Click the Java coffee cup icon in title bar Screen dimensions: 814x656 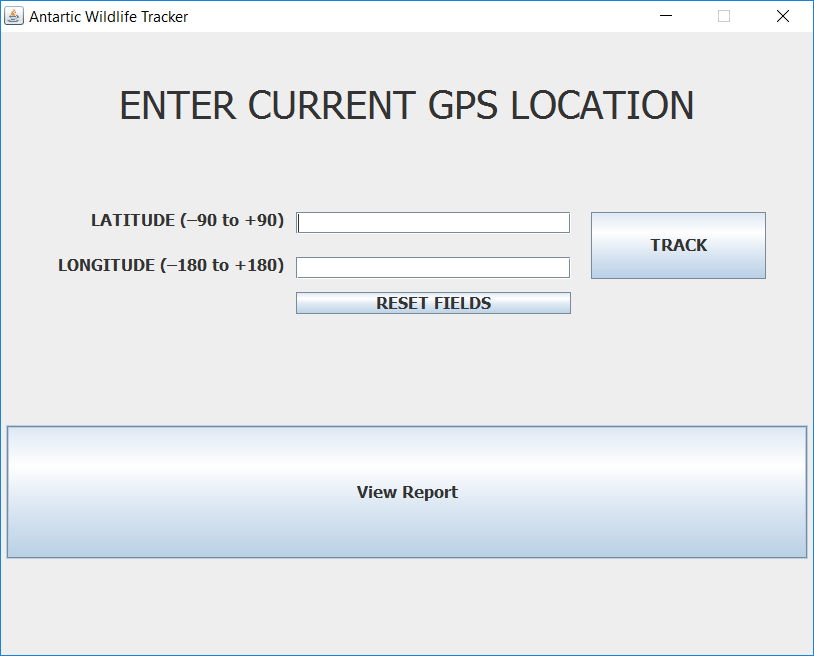pyautogui.click(x=14, y=16)
